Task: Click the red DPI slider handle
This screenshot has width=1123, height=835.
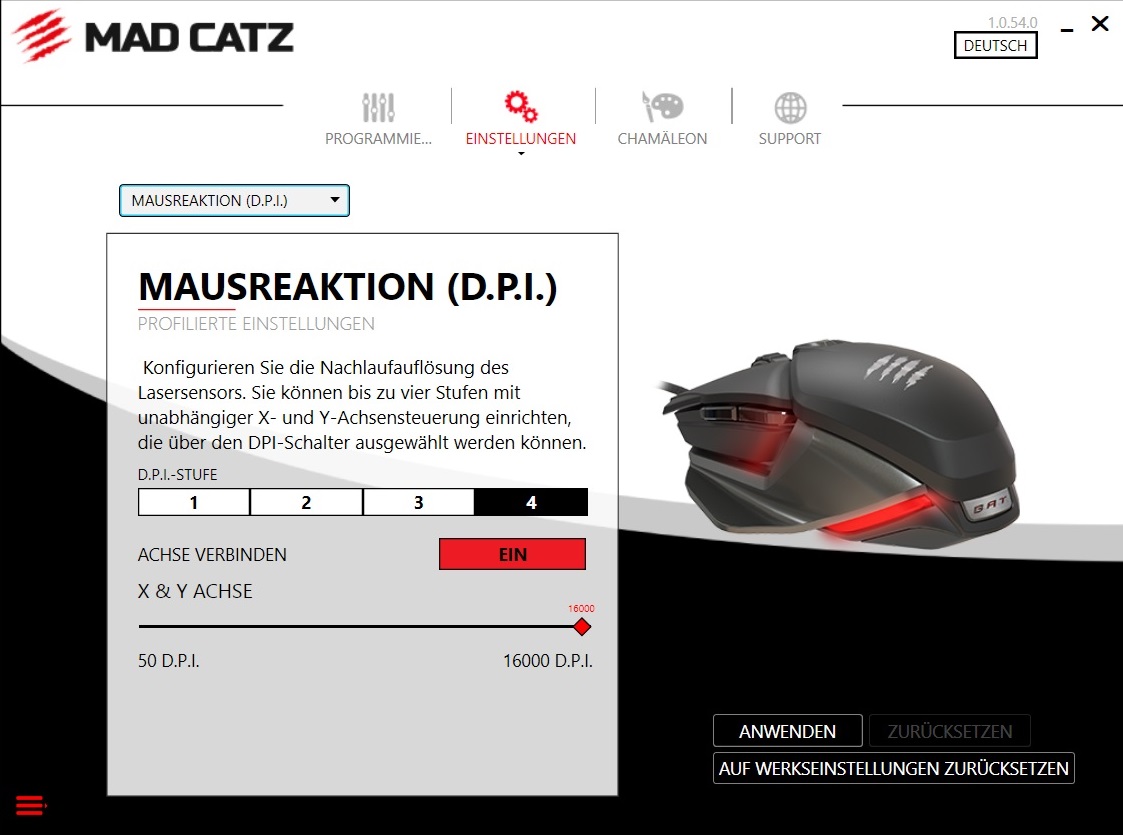Action: 582,627
